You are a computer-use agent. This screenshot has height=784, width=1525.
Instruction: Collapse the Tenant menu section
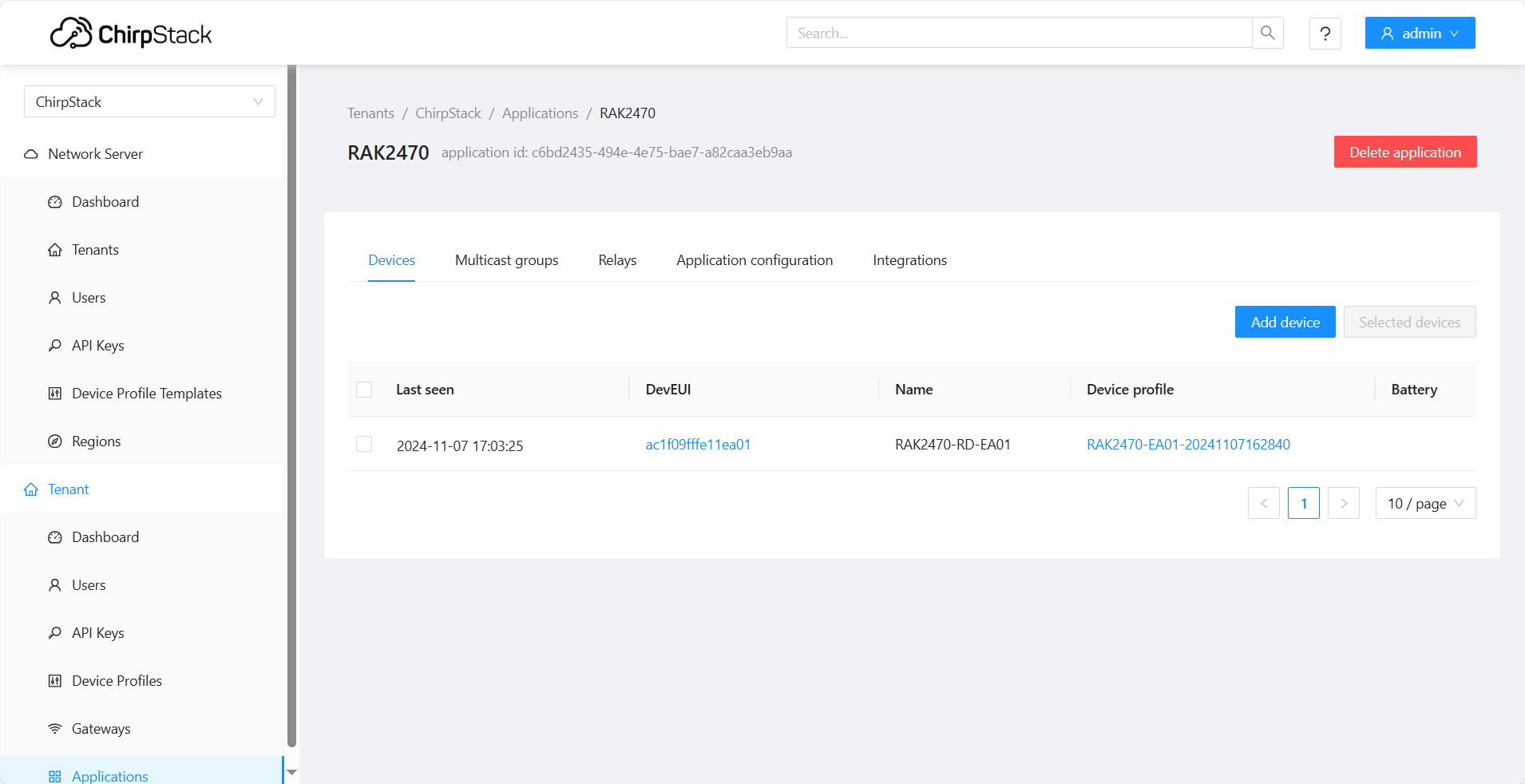pos(142,489)
